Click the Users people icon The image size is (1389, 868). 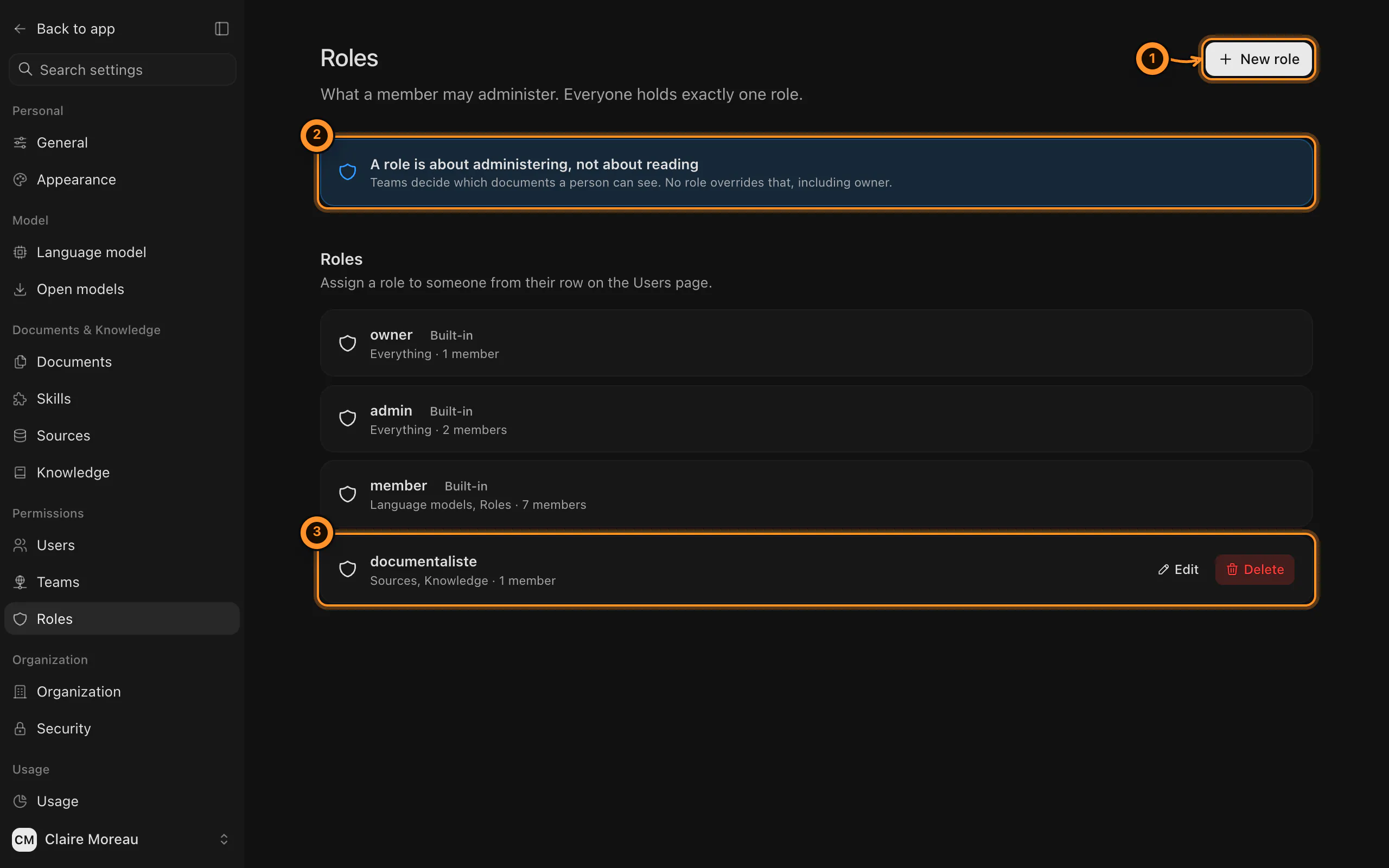click(20, 545)
